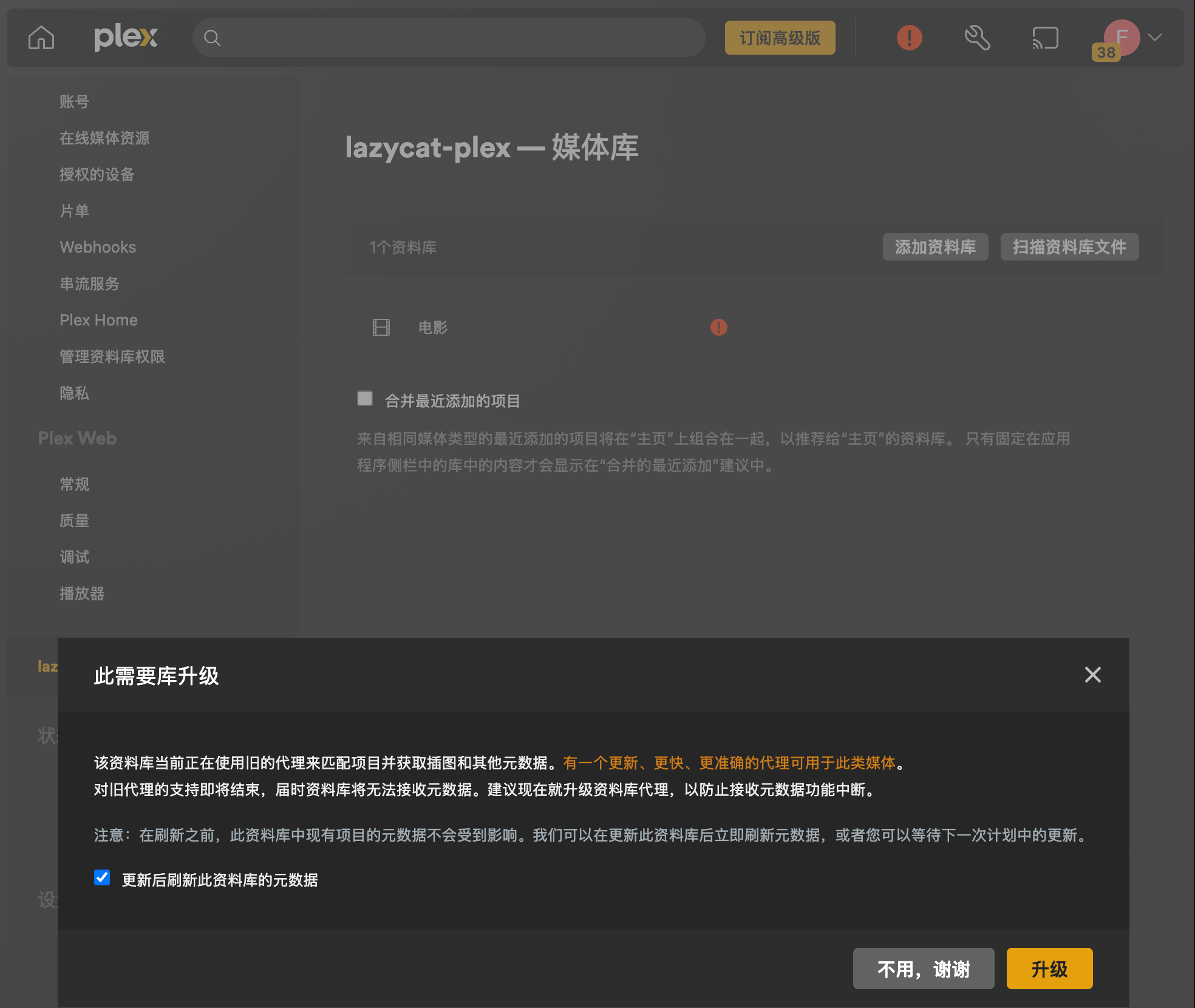Uncheck 更新后刷新此资料库的元数据
This screenshot has width=1195, height=1008.
pyautogui.click(x=102, y=877)
